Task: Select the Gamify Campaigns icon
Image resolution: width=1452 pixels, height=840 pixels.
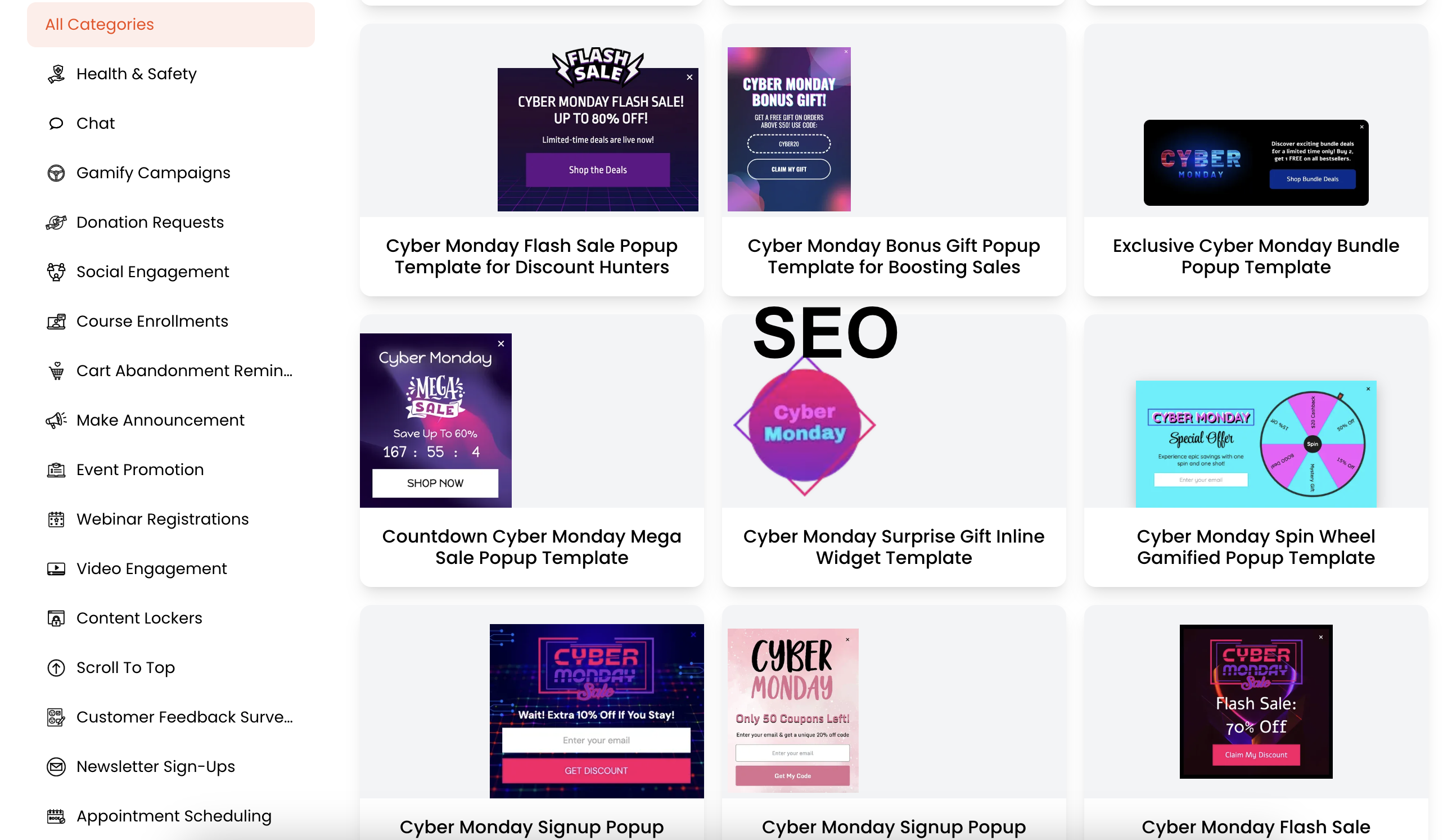Action: coord(56,173)
